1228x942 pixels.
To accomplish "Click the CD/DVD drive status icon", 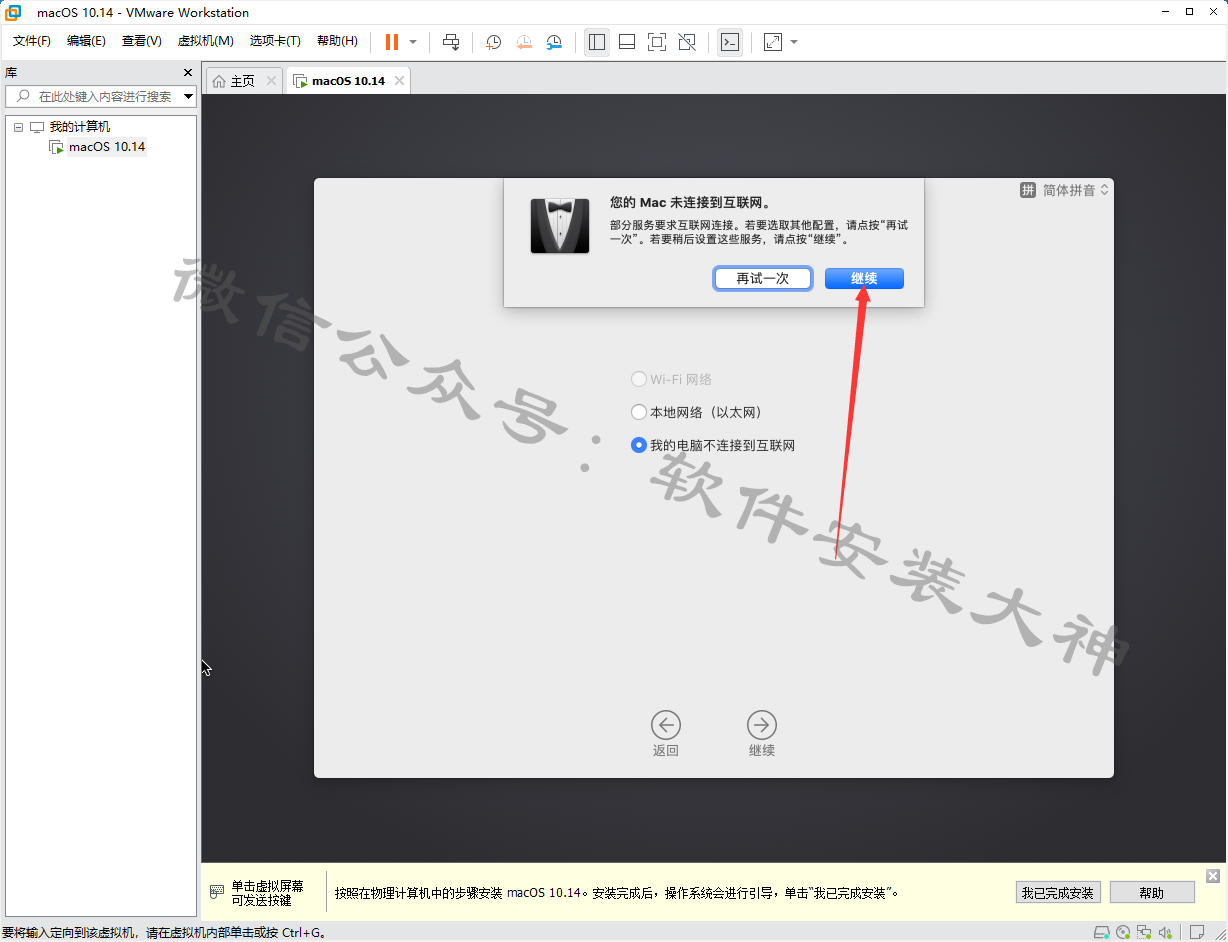I will point(1123,932).
